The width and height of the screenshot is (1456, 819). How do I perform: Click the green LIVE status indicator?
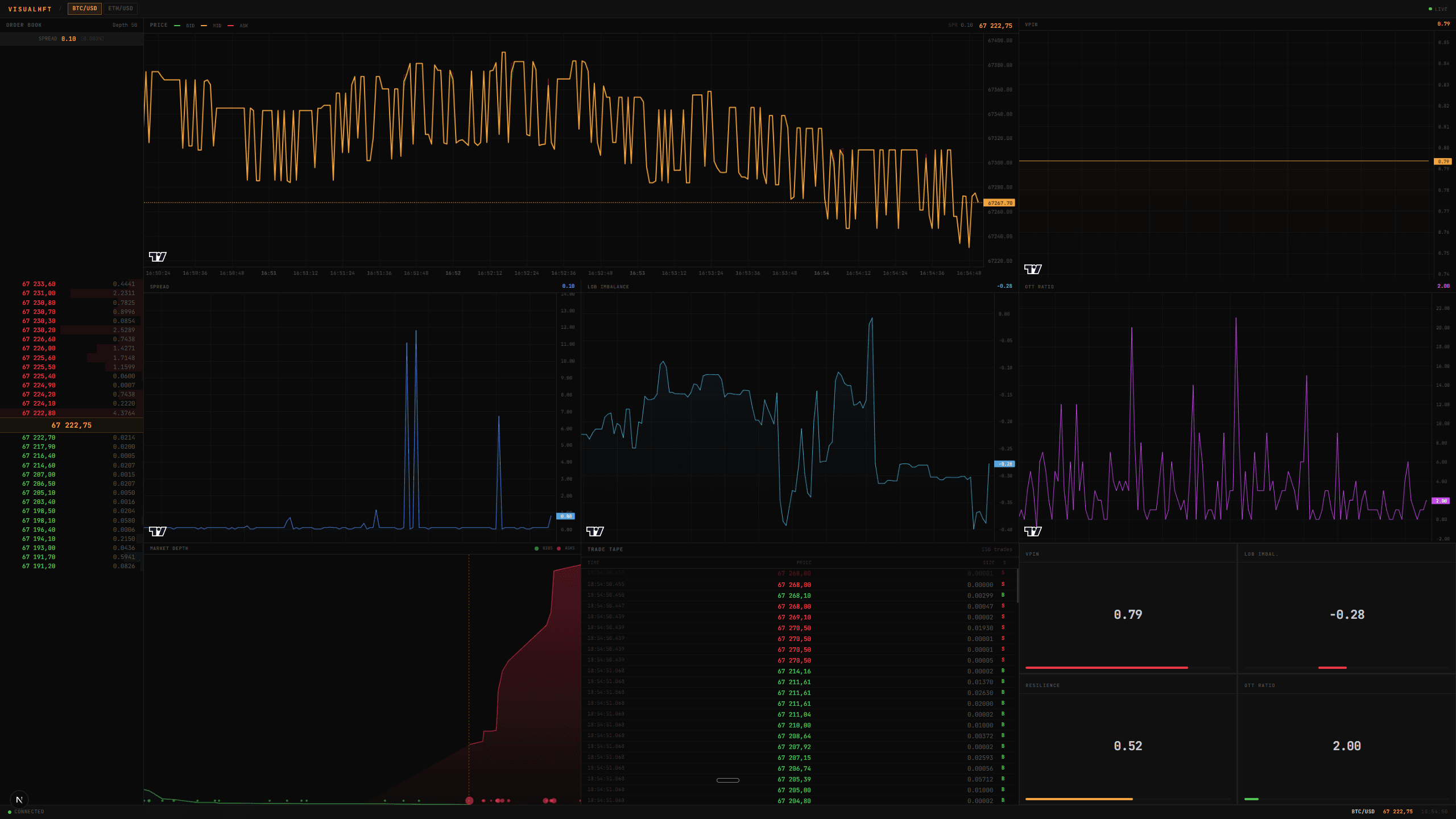1438,9
